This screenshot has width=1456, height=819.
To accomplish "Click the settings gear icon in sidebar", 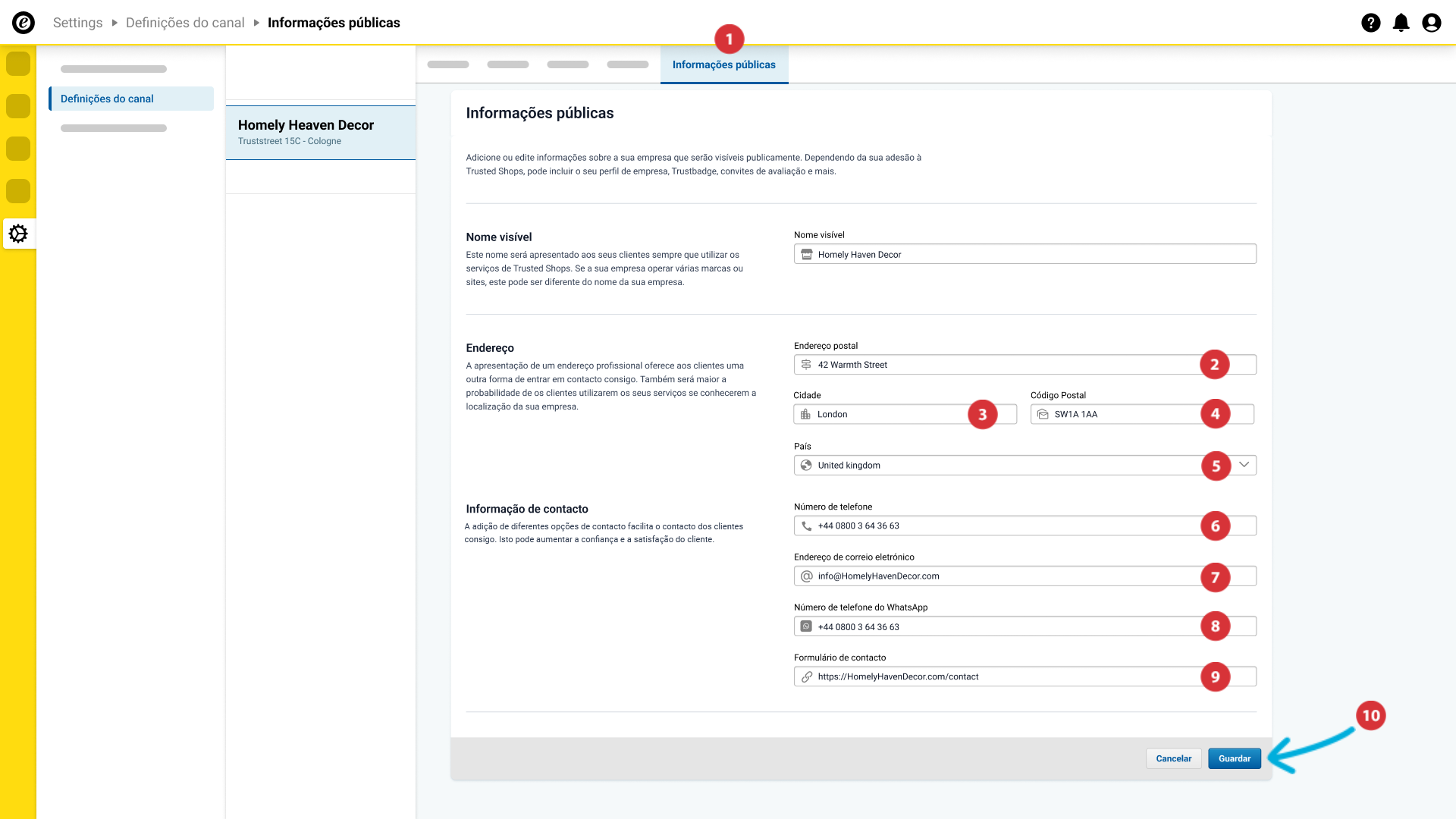I will (x=18, y=234).
